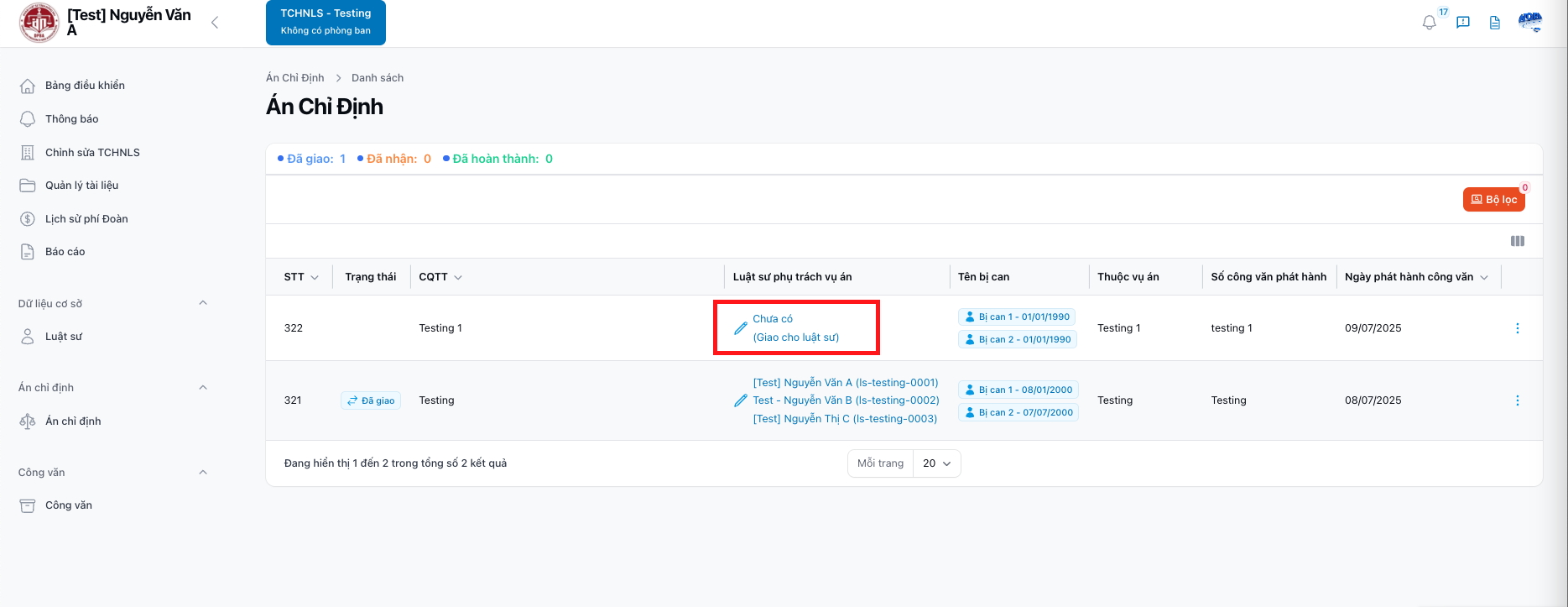Screen dimensions: 1568x607
Task: Collapse the Công văn sidebar section
Action: click(x=203, y=473)
